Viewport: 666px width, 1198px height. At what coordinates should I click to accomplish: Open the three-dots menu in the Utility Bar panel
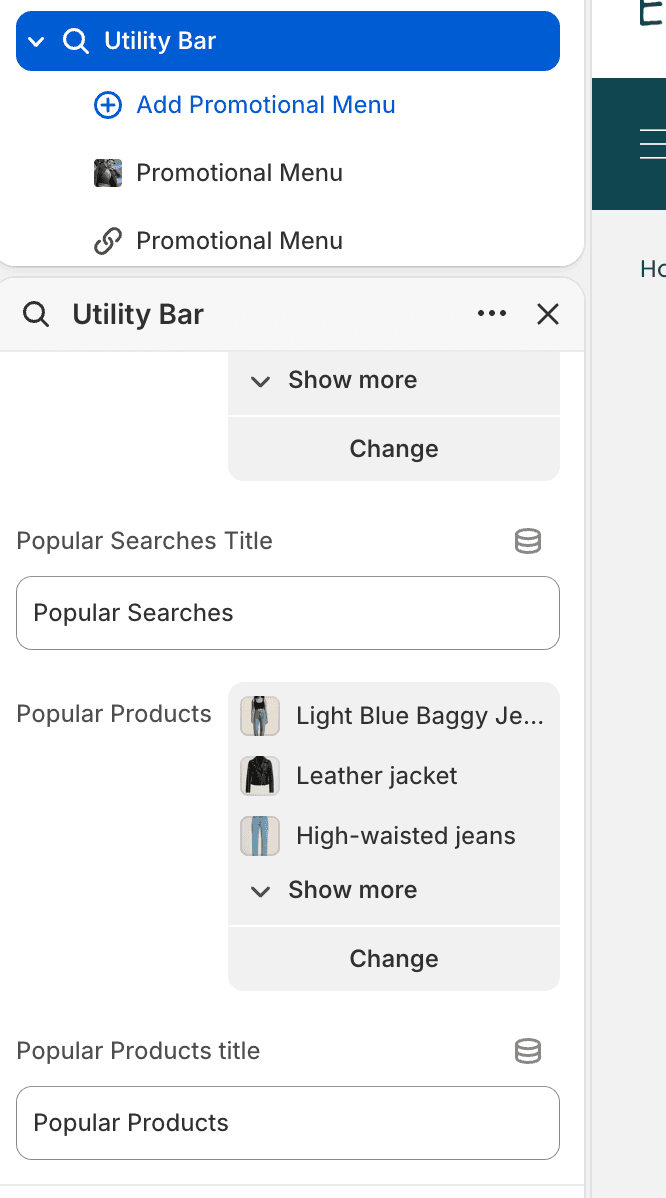point(491,313)
